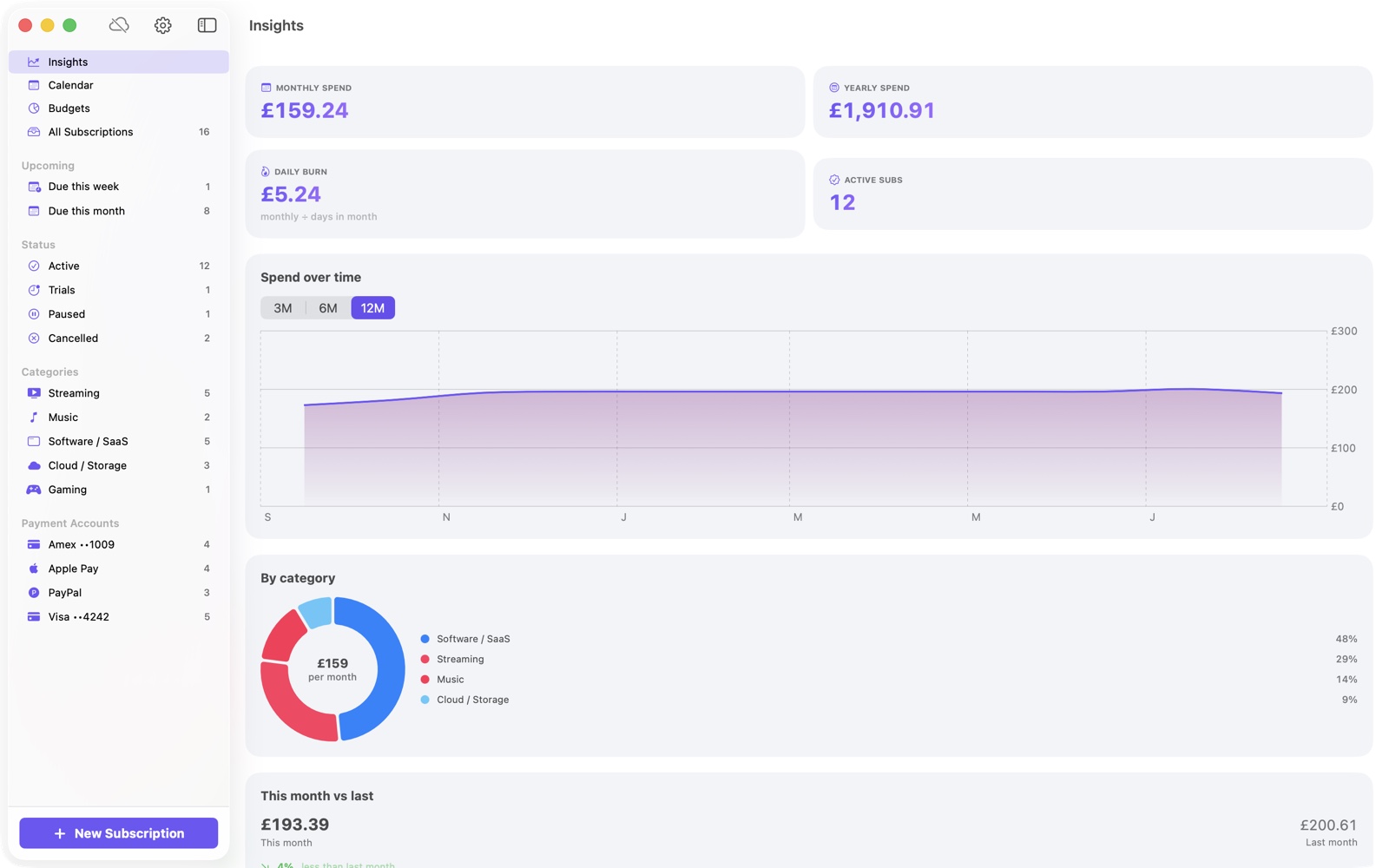Click the Monthly Spend card

click(x=525, y=102)
